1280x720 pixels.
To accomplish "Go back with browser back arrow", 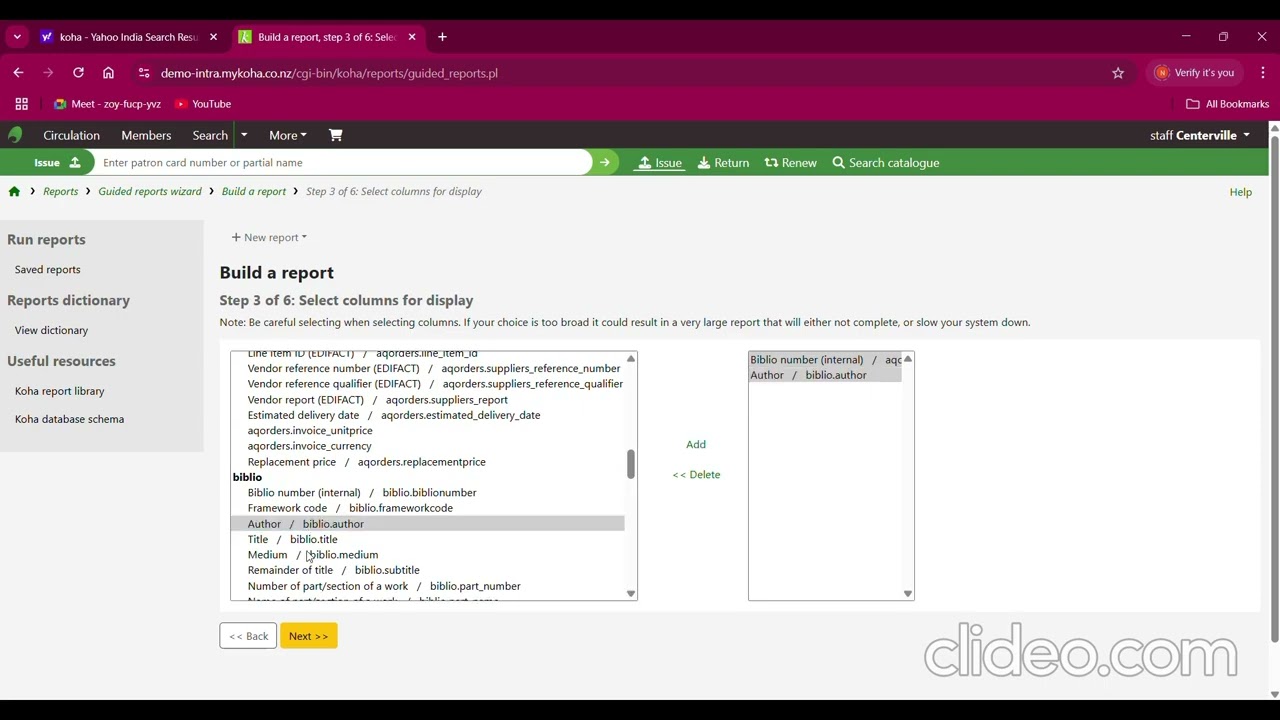I will pyautogui.click(x=18, y=73).
